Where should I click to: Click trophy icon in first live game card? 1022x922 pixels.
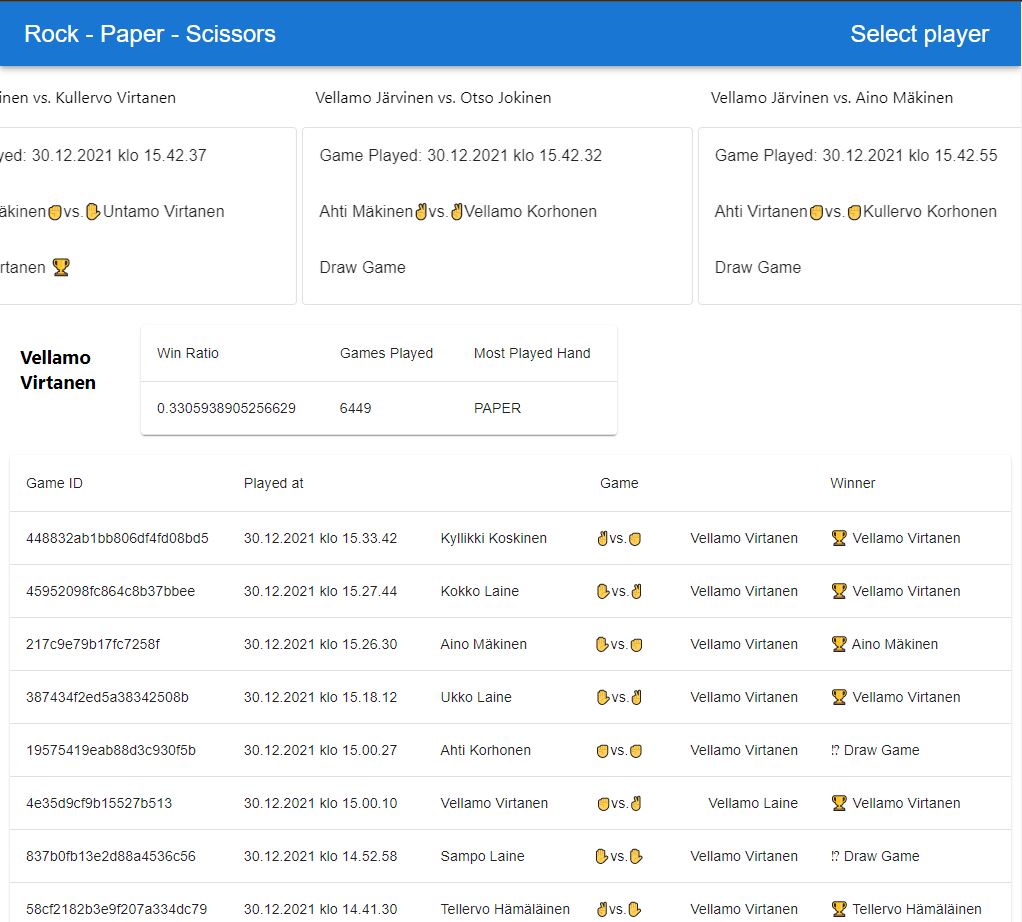(61, 267)
